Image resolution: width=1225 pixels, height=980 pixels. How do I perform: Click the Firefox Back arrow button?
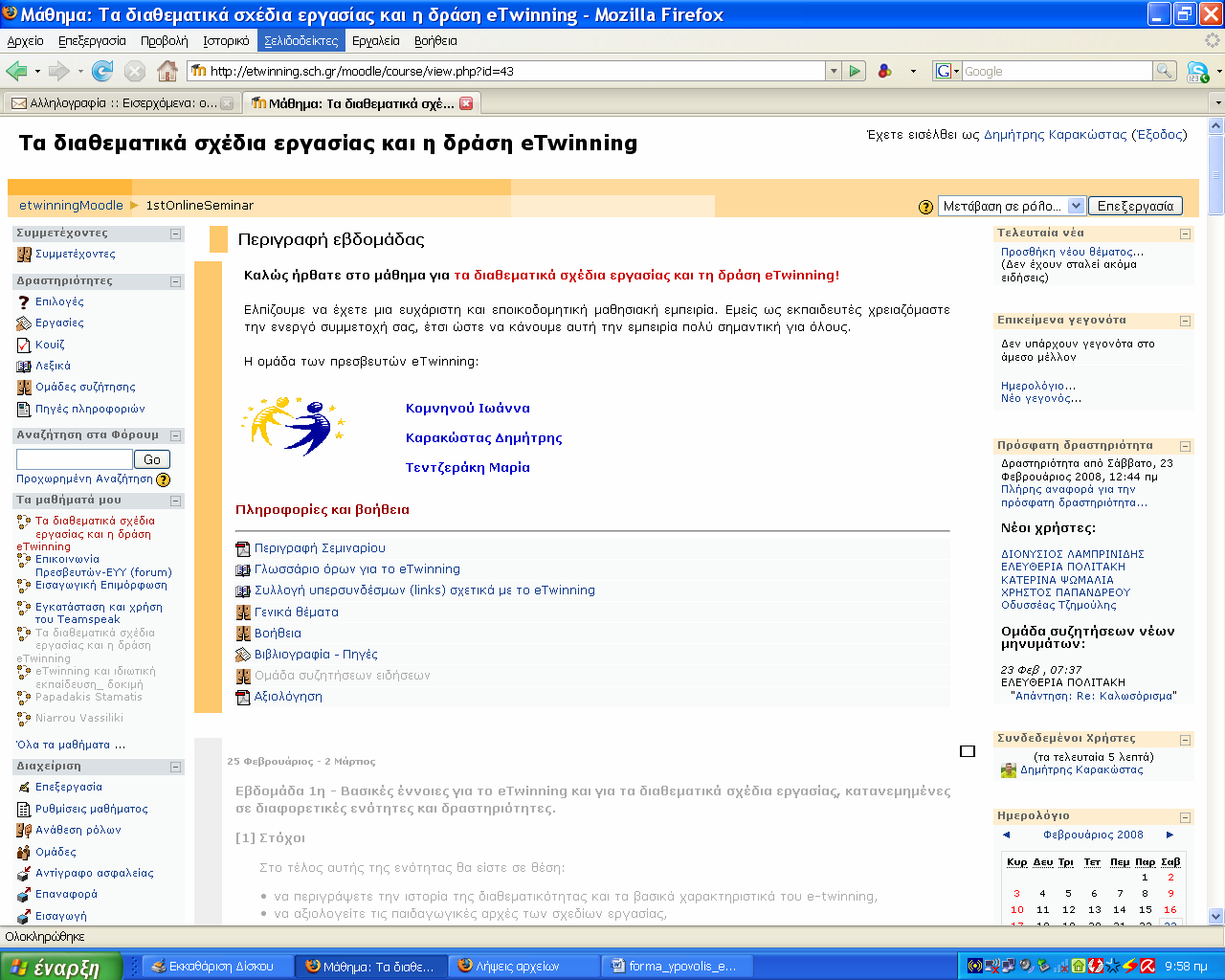click(x=16, y=71)
